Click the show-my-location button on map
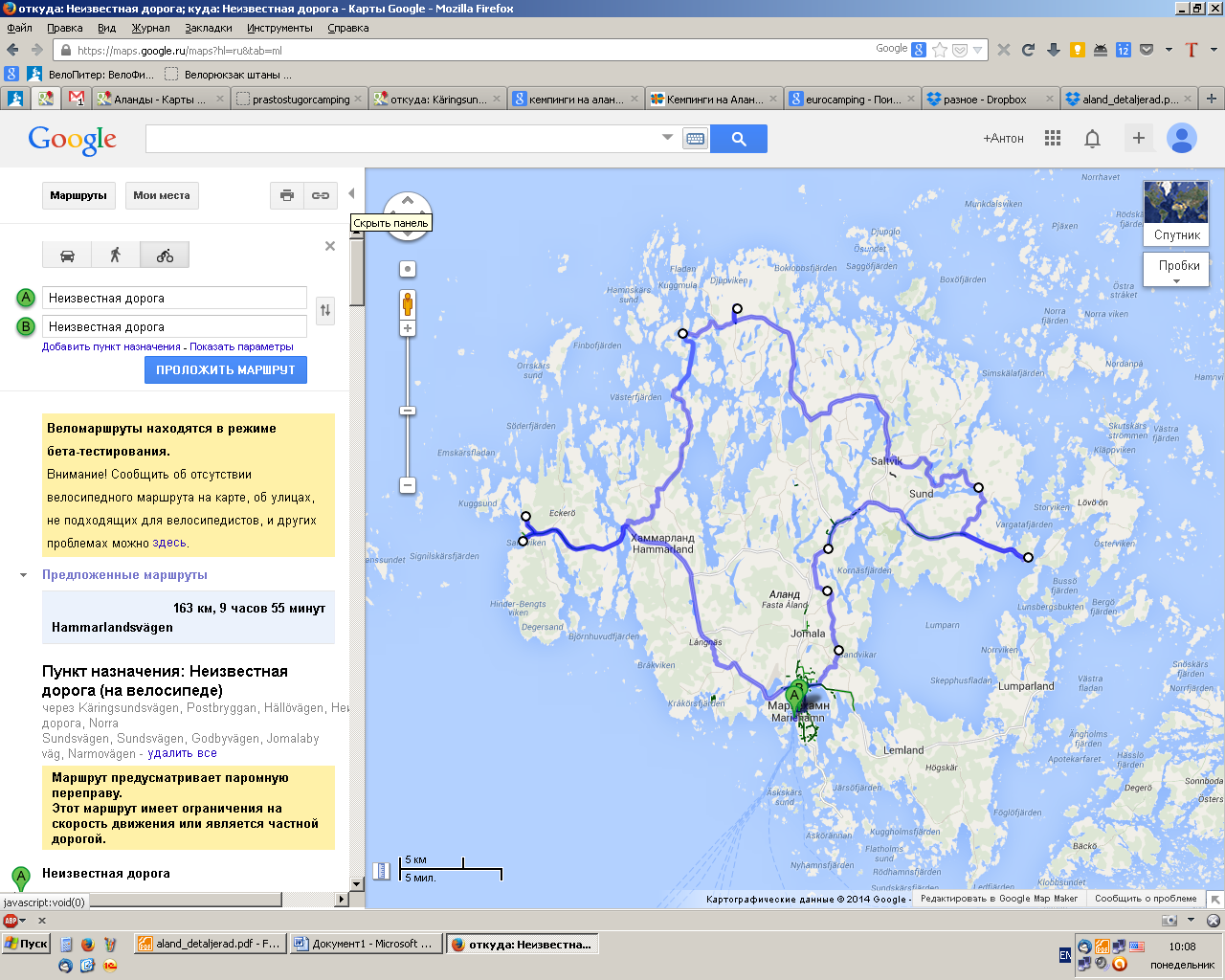The height and width of the screenshot is (980, 1225). [x=408, y=269]
